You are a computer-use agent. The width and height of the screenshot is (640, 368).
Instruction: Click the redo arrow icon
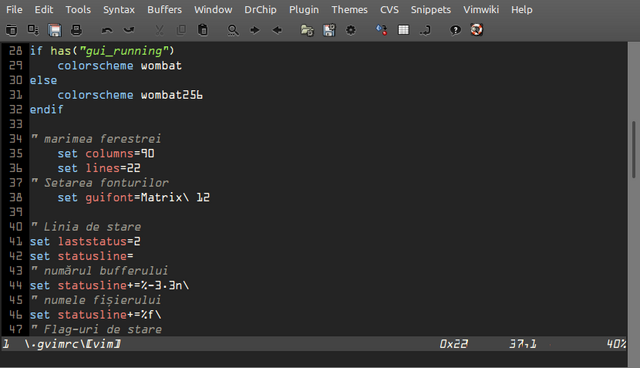click(129, 30)
